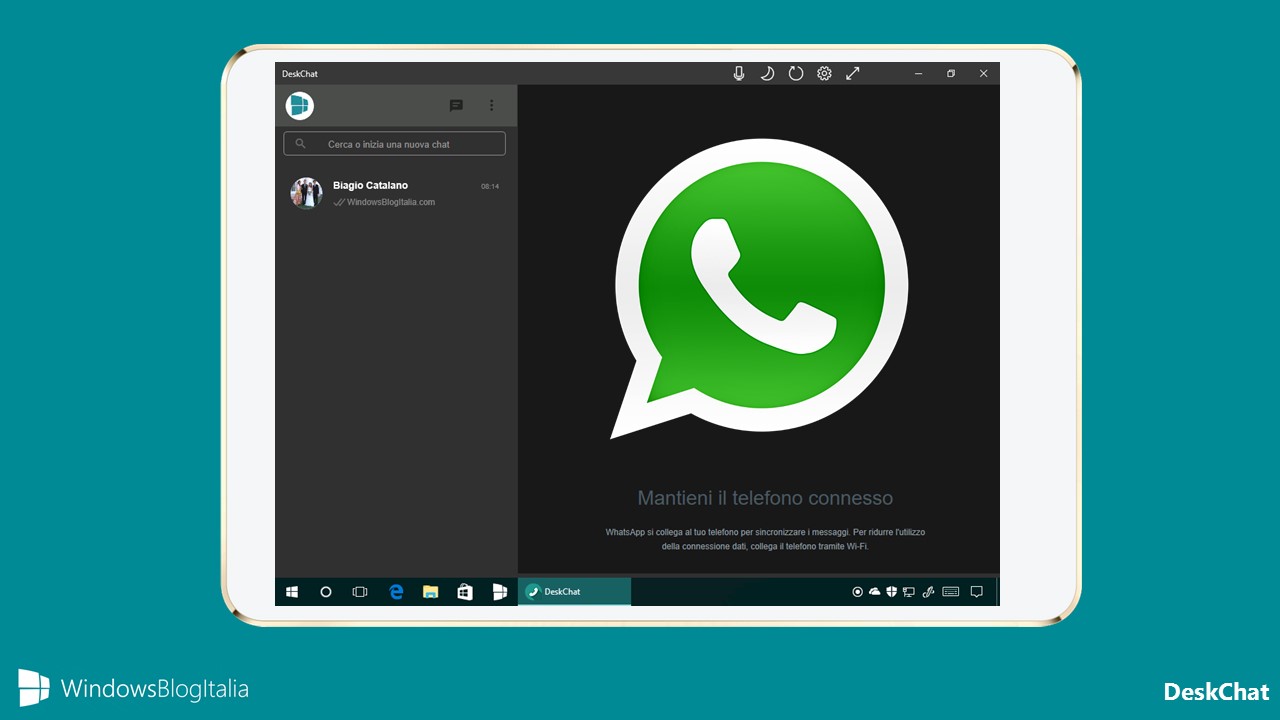Open the three-dot menu in sidebar
The width and height of the screenshot is (1280, 720).
pos(491,105)
